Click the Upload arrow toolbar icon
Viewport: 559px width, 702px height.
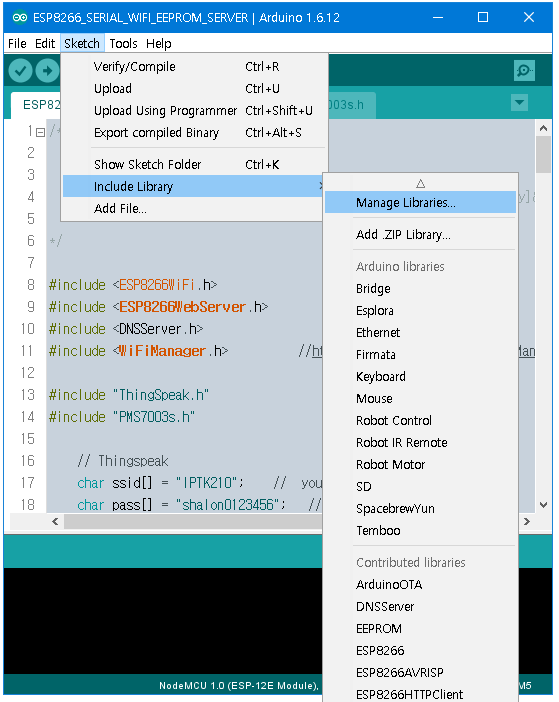coord(47,71)
